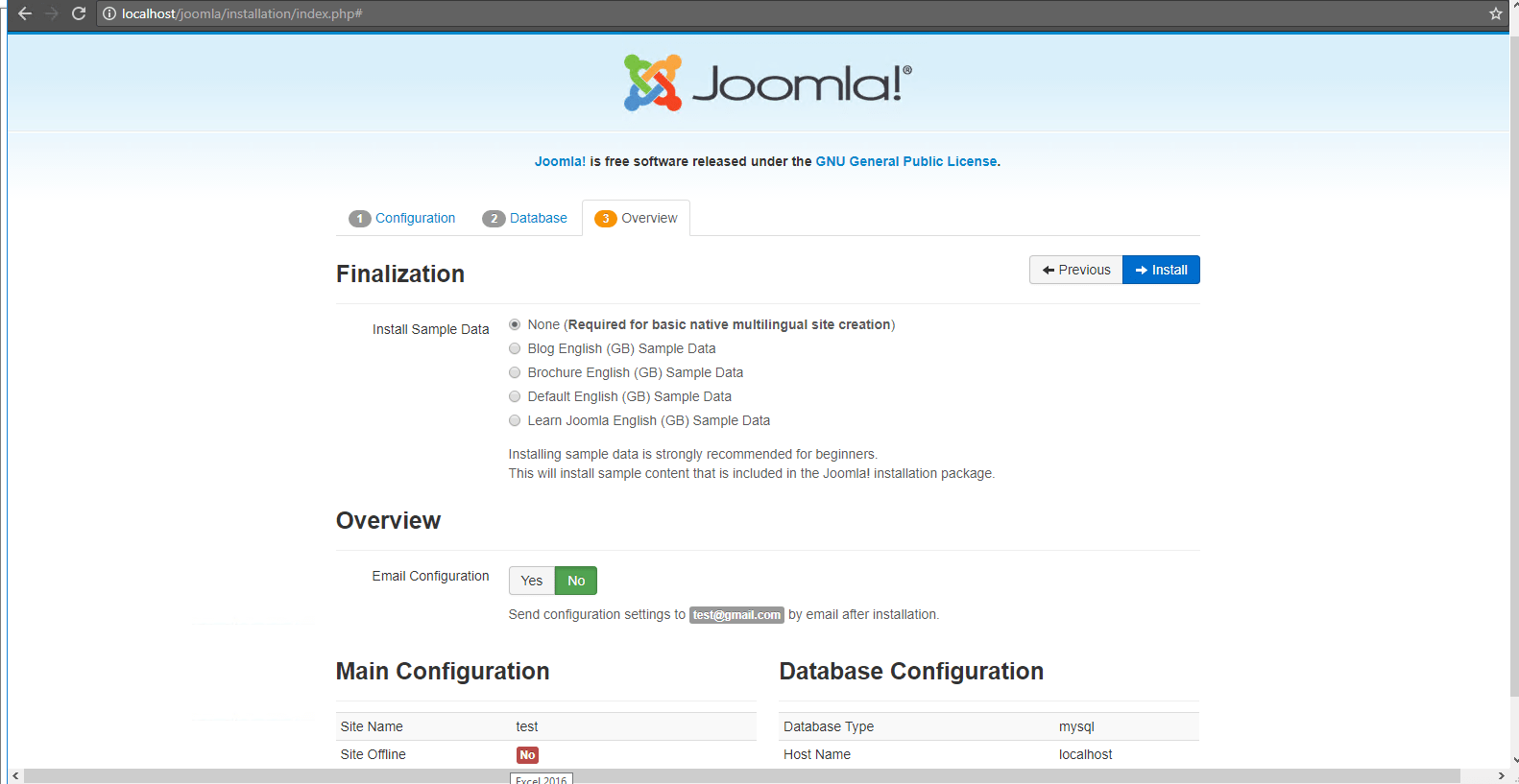The height and width of the screenshot is (784, 1519).
Task: Click the 'Site Name' row label
Action: point(372,726)
